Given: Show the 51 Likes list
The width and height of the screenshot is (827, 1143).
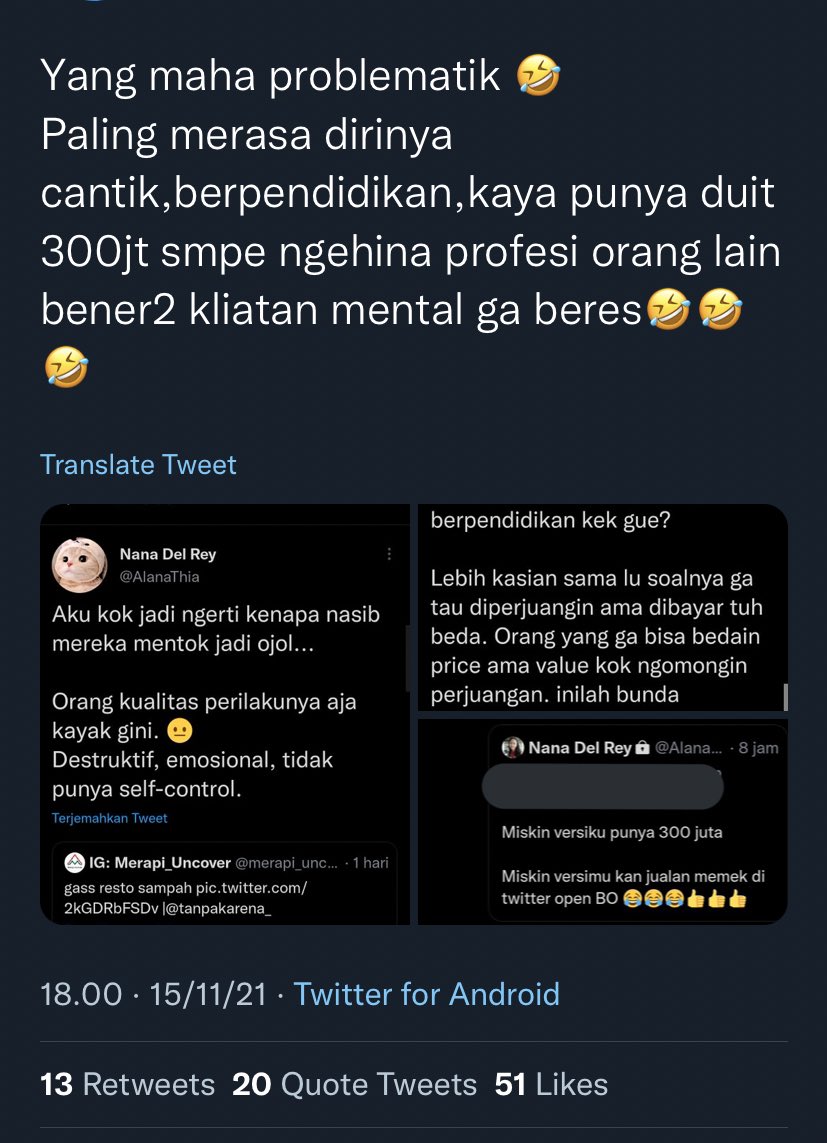Looking at the screenshot, I should tap(551, 1084).
